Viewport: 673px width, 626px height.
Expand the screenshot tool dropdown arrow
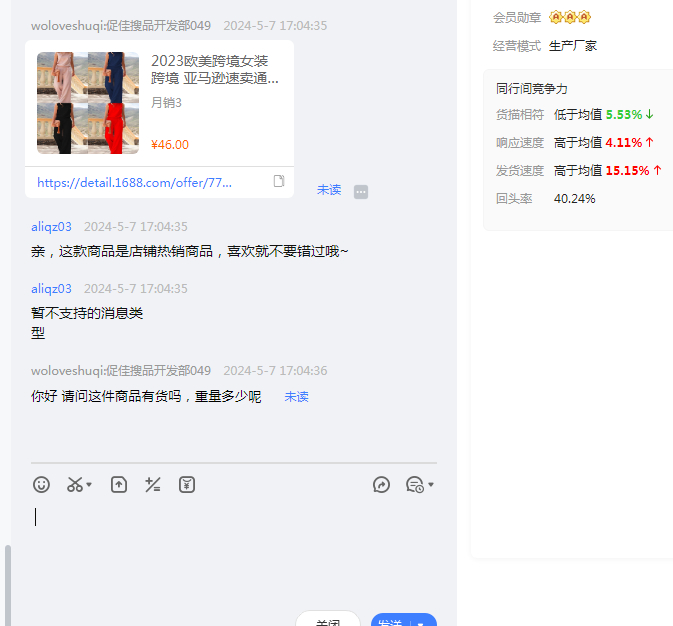(x=89, y=485)
